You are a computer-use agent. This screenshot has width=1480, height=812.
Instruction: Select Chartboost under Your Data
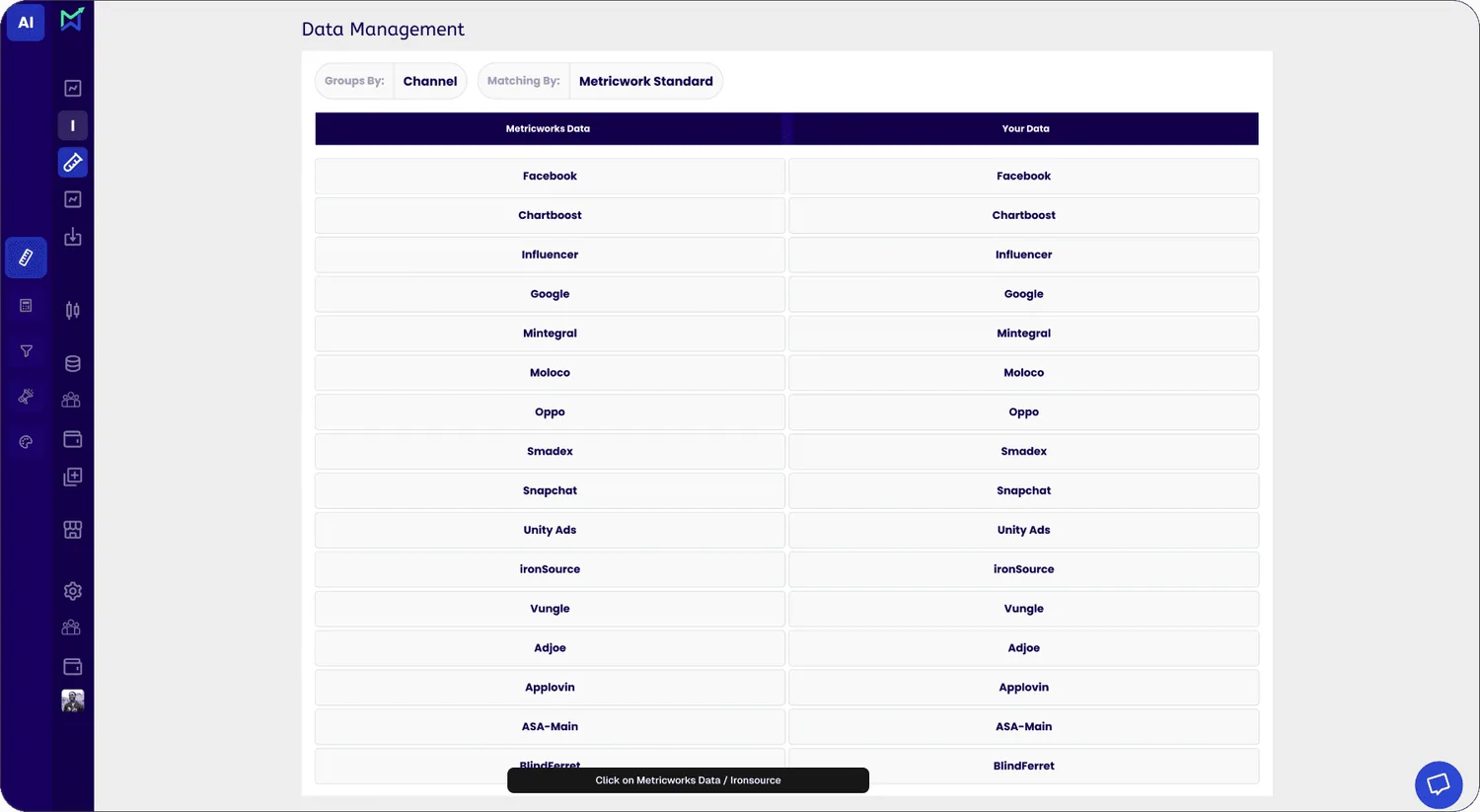pyautogui.click(x=1023, y=215)
